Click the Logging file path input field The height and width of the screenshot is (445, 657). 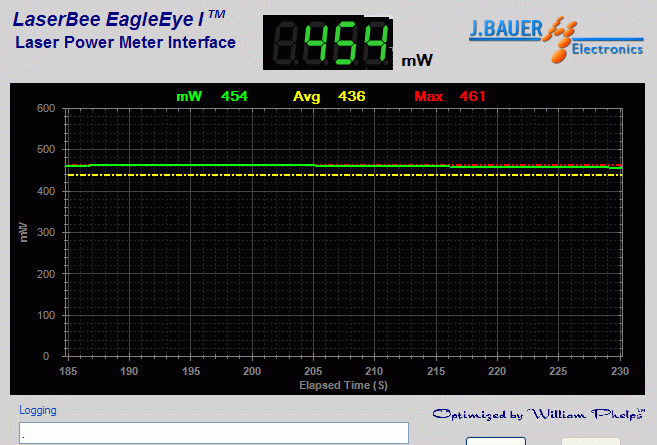tap(214, 432)
